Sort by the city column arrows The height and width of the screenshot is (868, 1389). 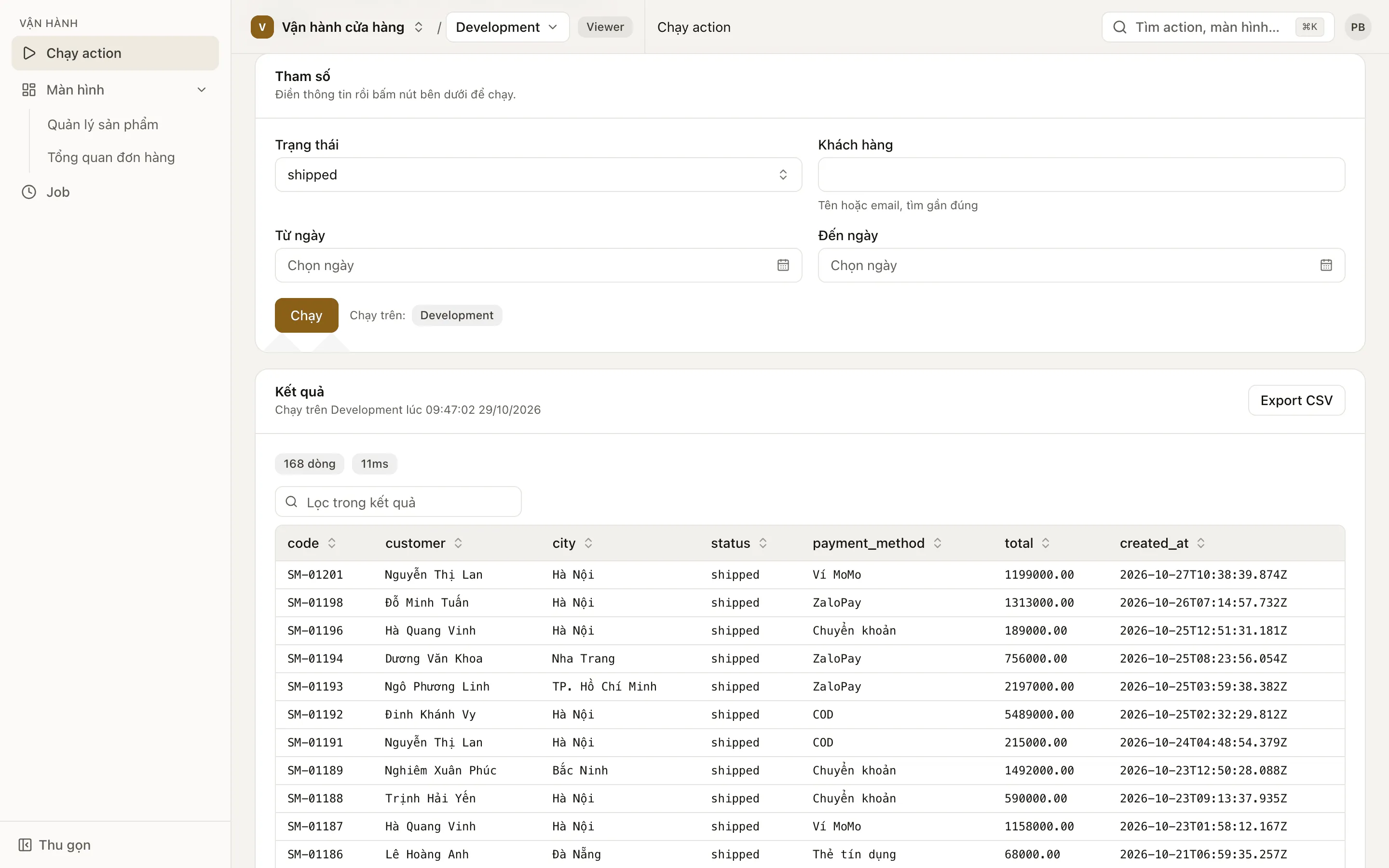pos(588,543)
